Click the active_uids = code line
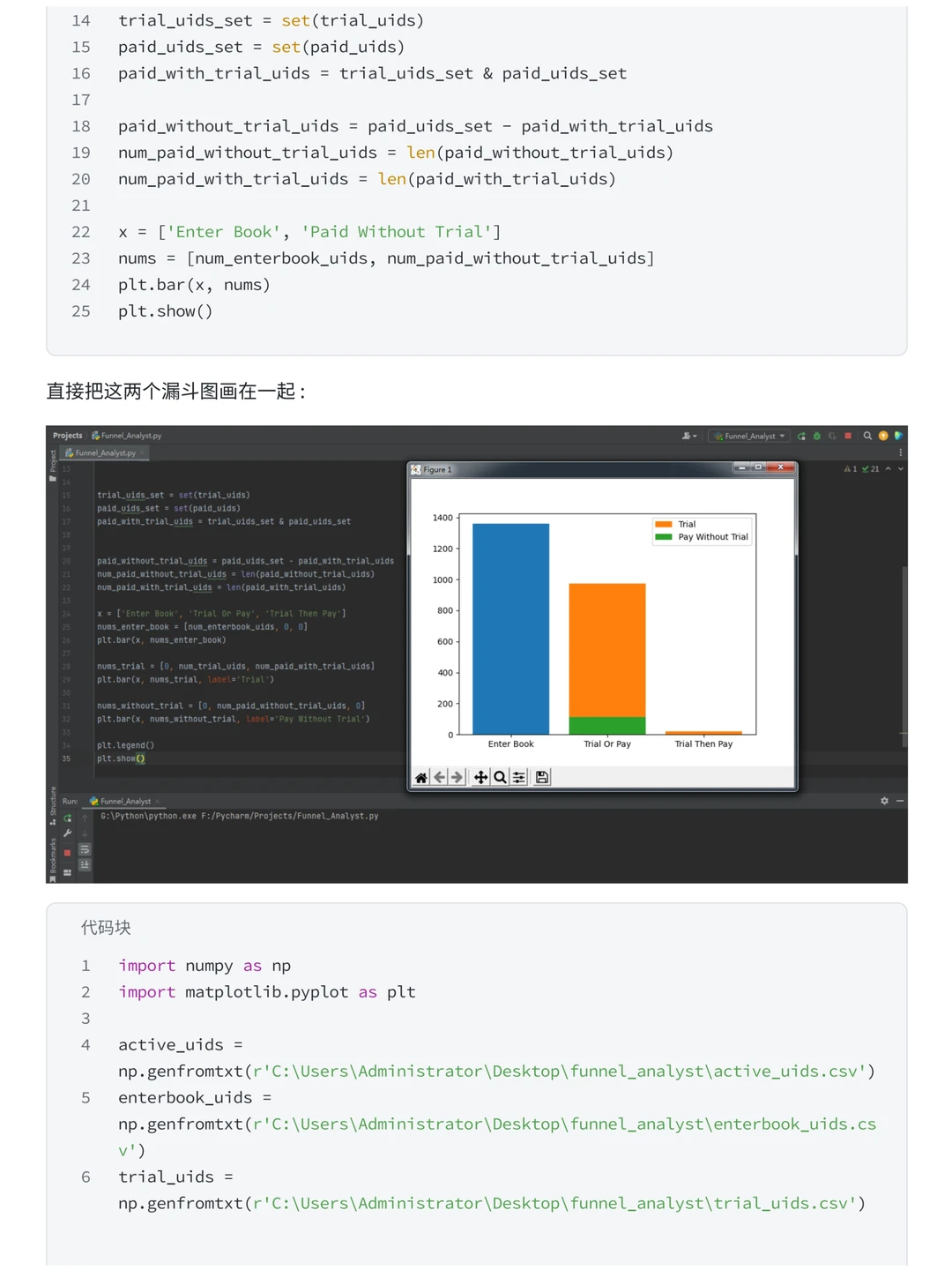Viewport: 952px width, 1270px height. tap(181, 1045)
